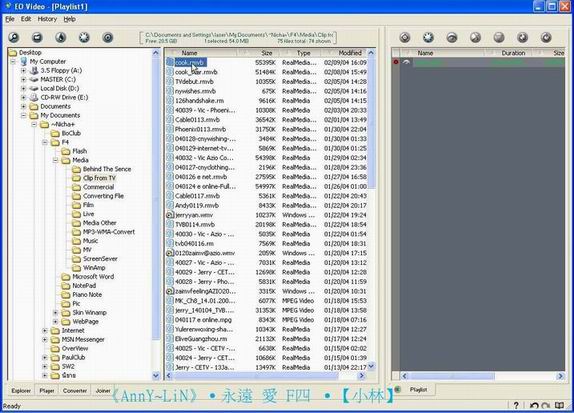Click the magnifier icon in the explorer toolbar
574x413 pixels.
14,37
